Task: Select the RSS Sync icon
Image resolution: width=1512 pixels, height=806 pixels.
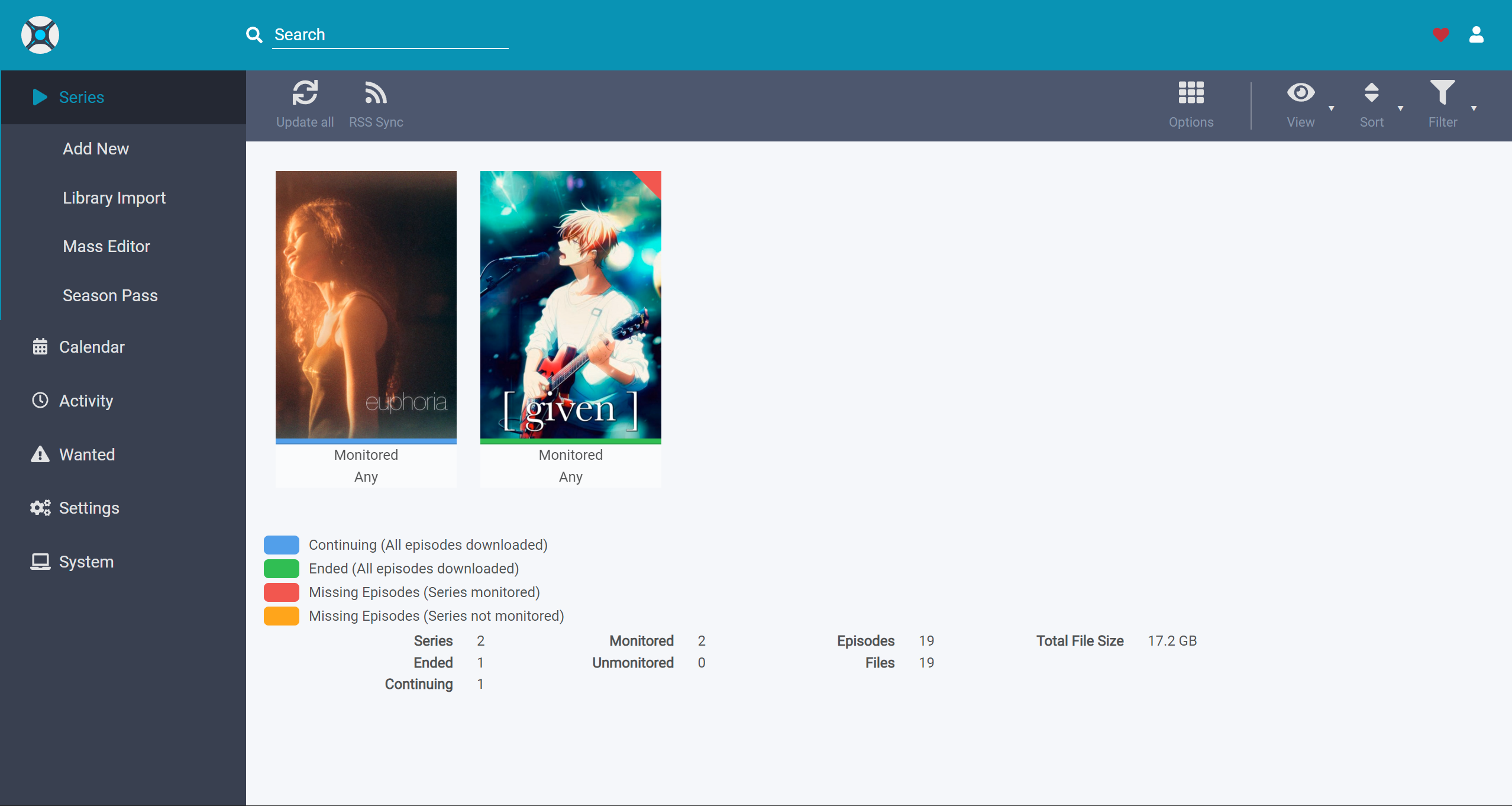Action: pos(376,94)
